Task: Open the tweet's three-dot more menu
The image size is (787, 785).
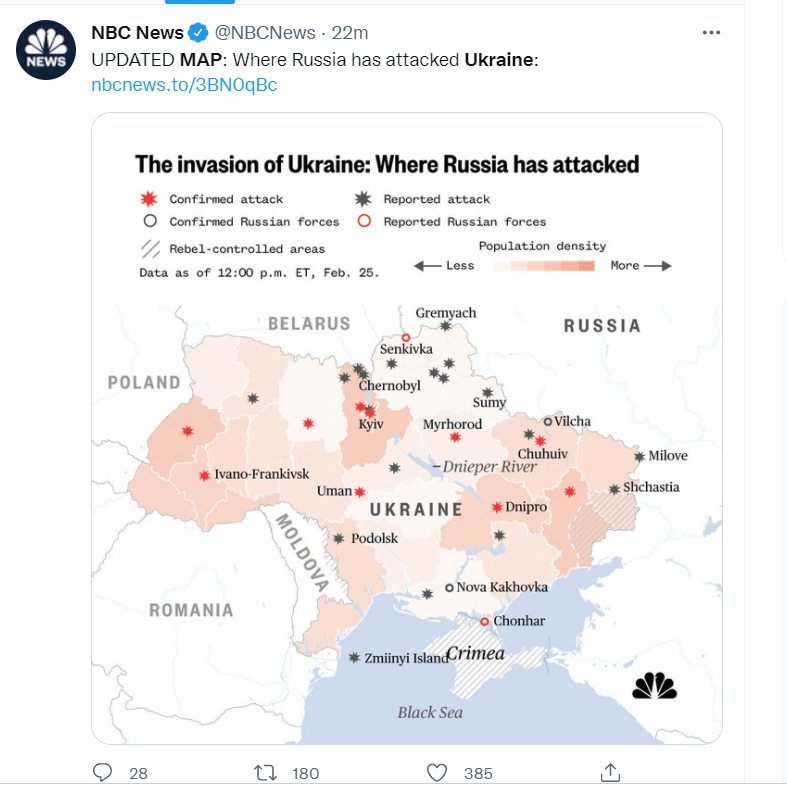Action: pos(711,33)
